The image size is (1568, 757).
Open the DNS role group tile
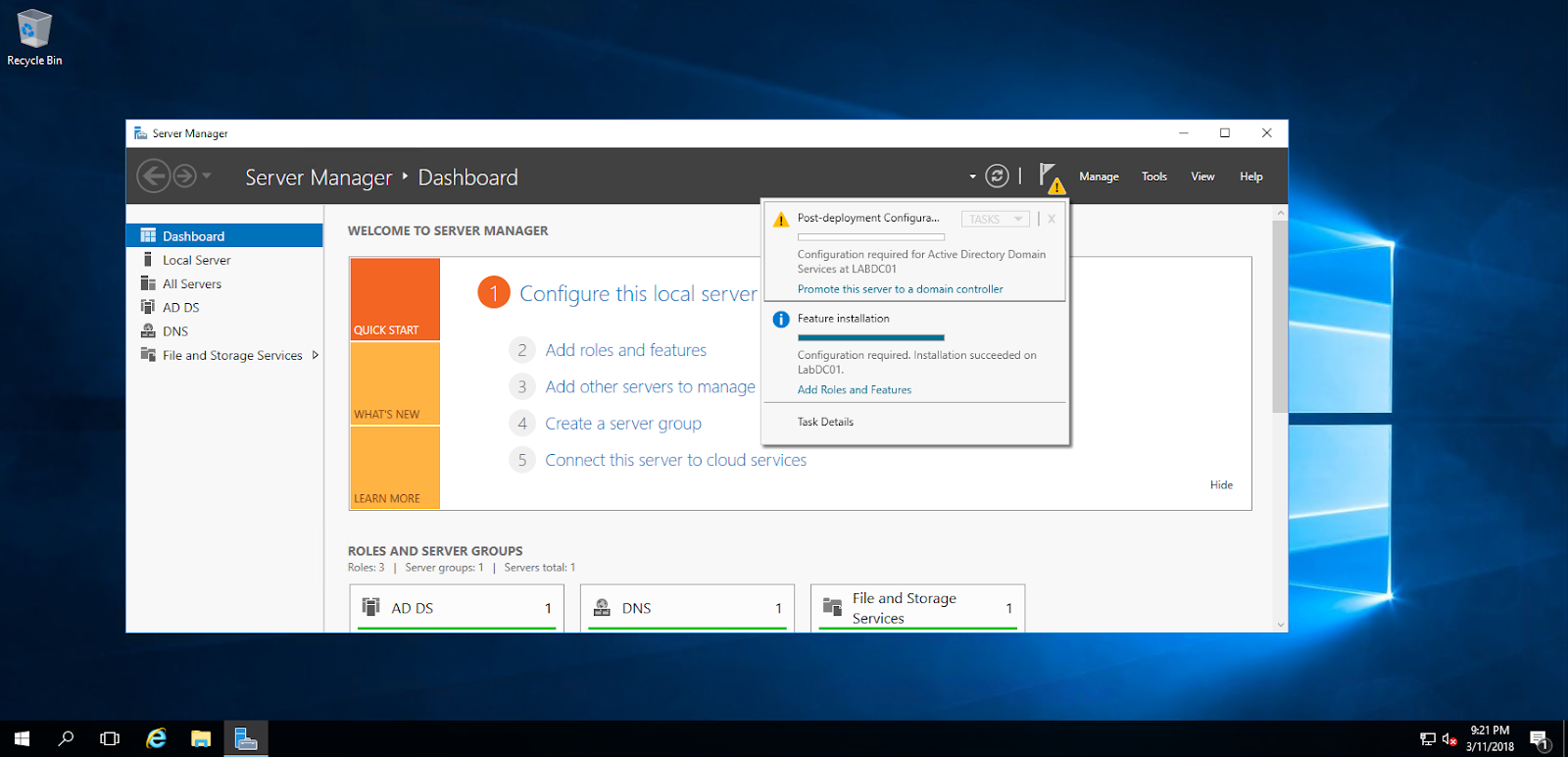[x=687, y=608]
